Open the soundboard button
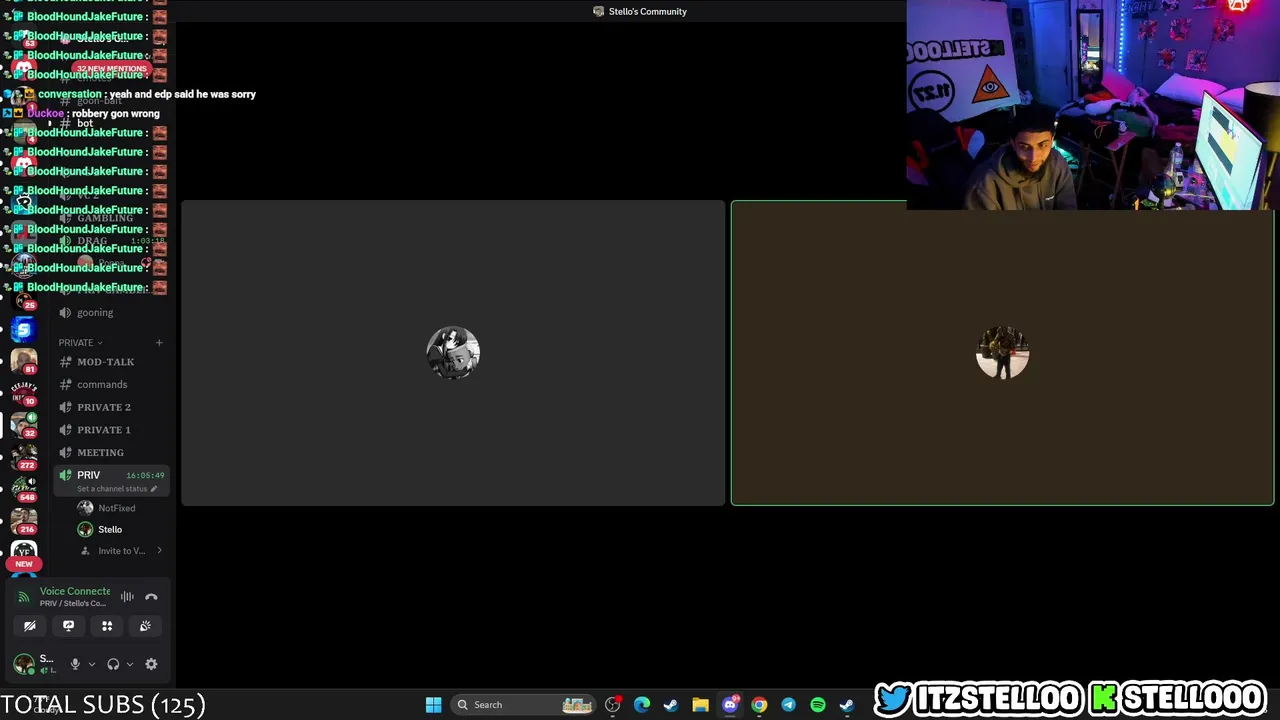The height and width of the screenshot is (720, 1280). (x=145, y=626)
